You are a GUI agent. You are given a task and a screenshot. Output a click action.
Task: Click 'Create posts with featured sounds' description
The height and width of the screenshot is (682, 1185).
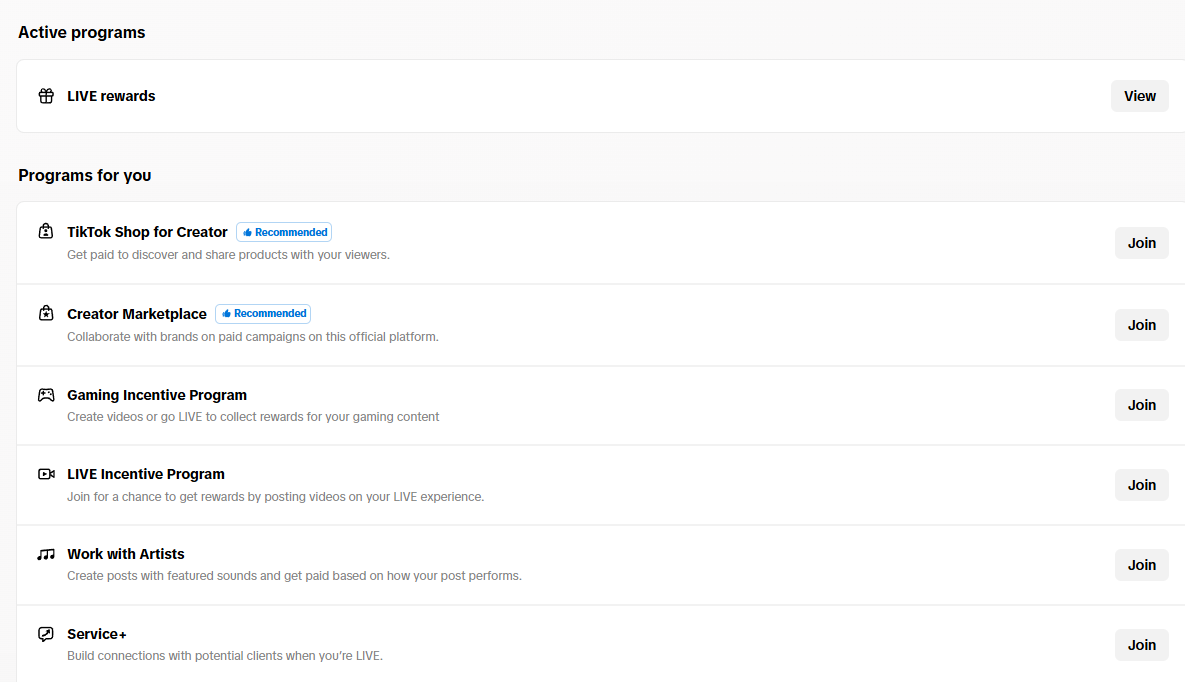[294, 576]
